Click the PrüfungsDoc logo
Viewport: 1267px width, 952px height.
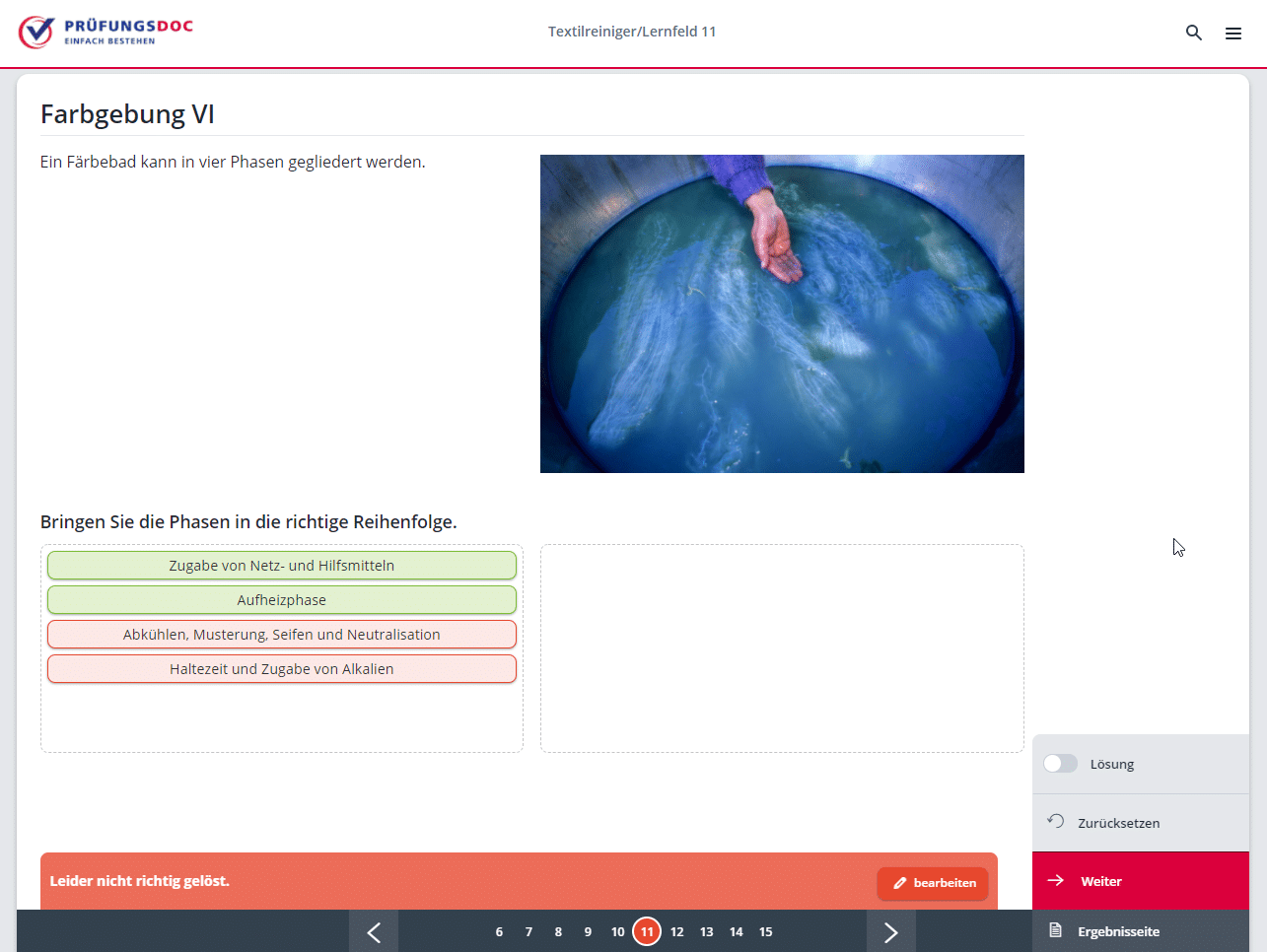[x=106, y=32]
